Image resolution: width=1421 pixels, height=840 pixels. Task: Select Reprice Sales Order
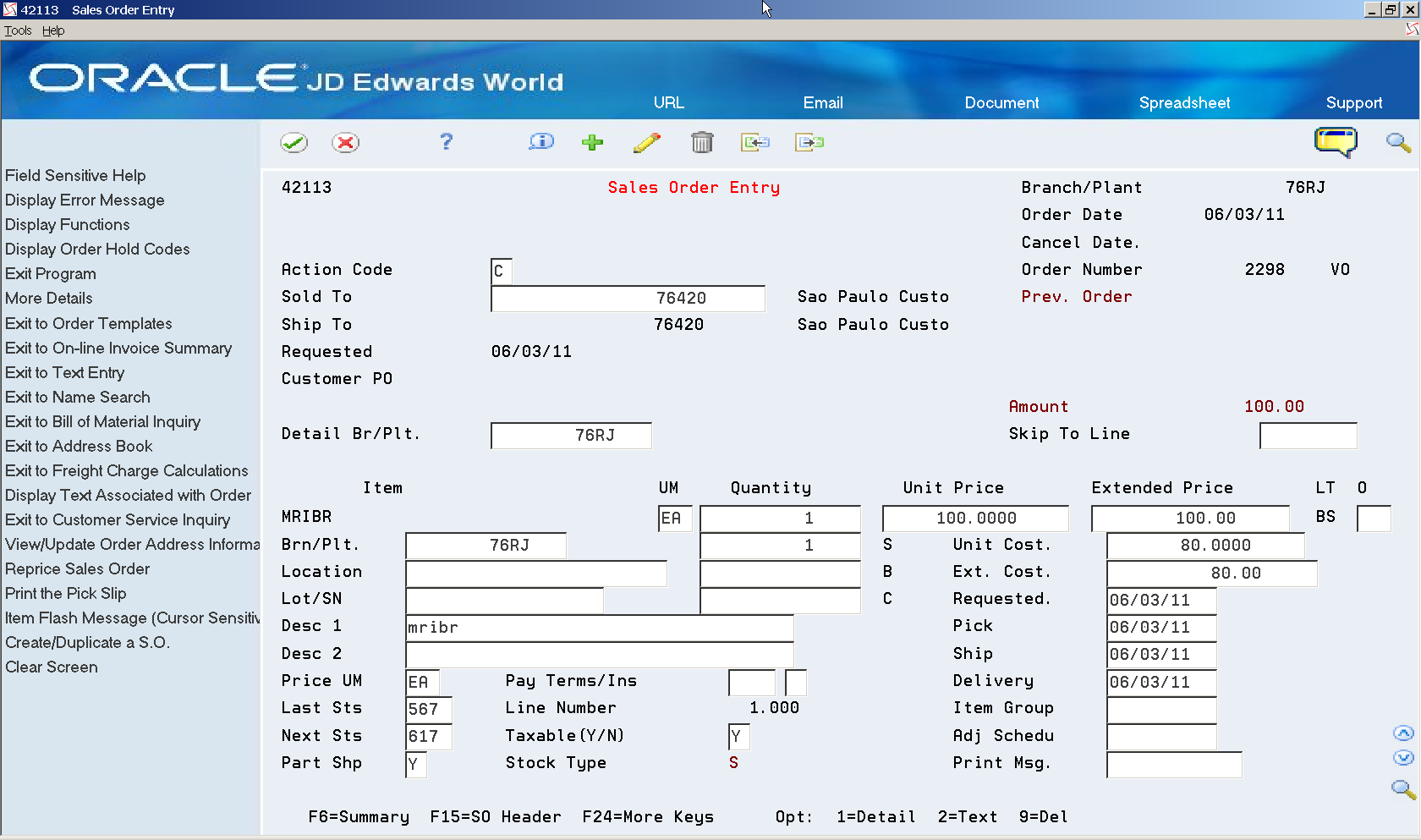78,568
